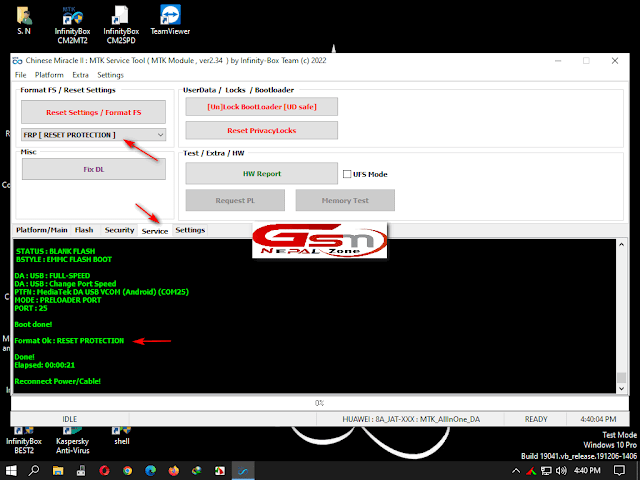The height and width of the screenshot is (480, 640).
Task: Open the S.N desktop folder icon
Action: tap(24, 20)
